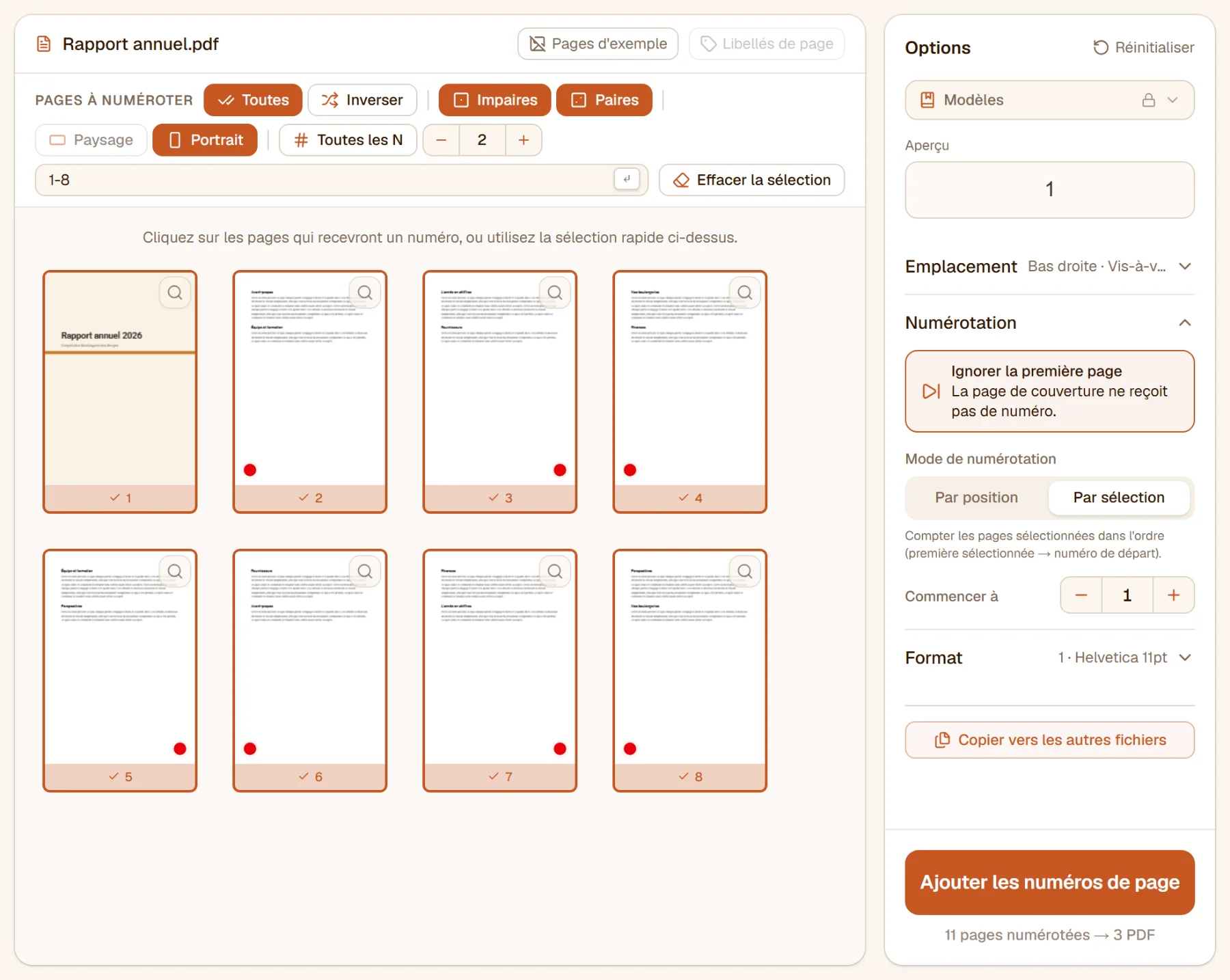This screenshot has height=980, width=1230.
Task: Click the Rapport annuel.pdf file icon
Action: (x=44, y=44)
